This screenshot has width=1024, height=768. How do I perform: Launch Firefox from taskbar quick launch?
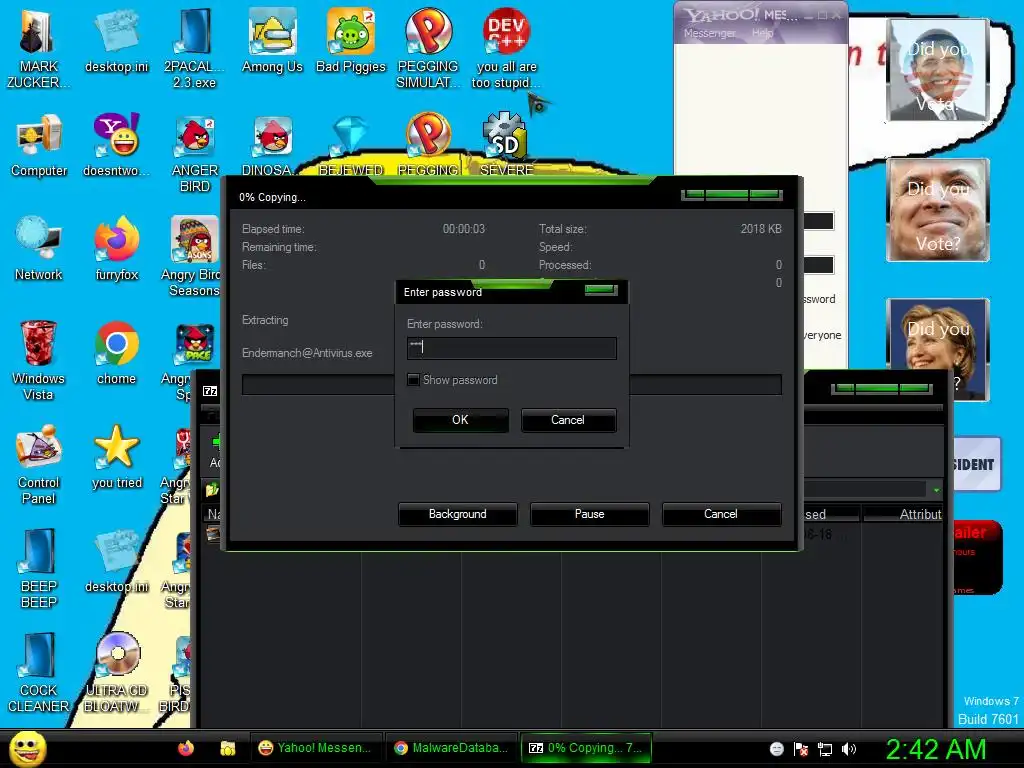tap(186, 748)
